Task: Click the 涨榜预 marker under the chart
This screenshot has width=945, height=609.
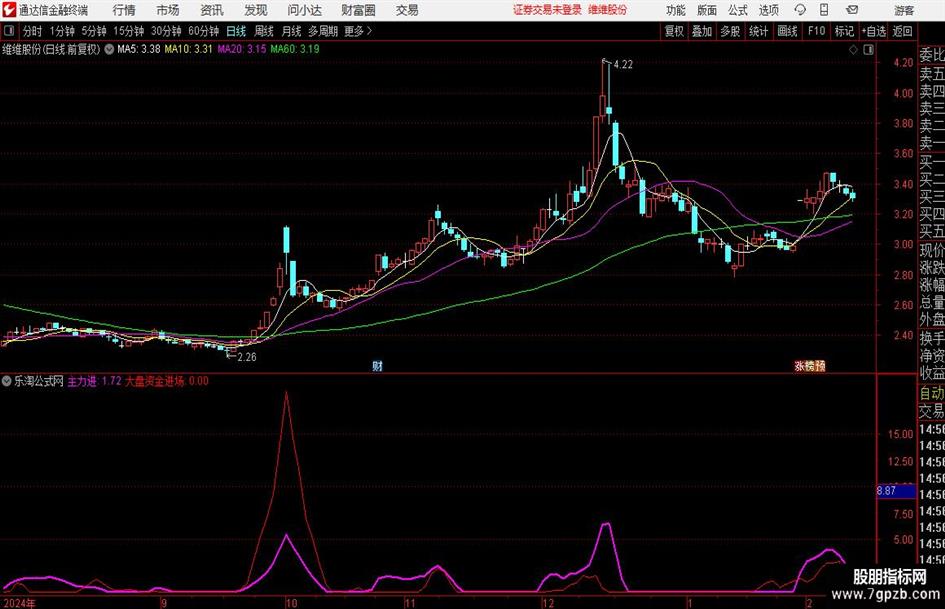Action: click(x=809, y=366)
